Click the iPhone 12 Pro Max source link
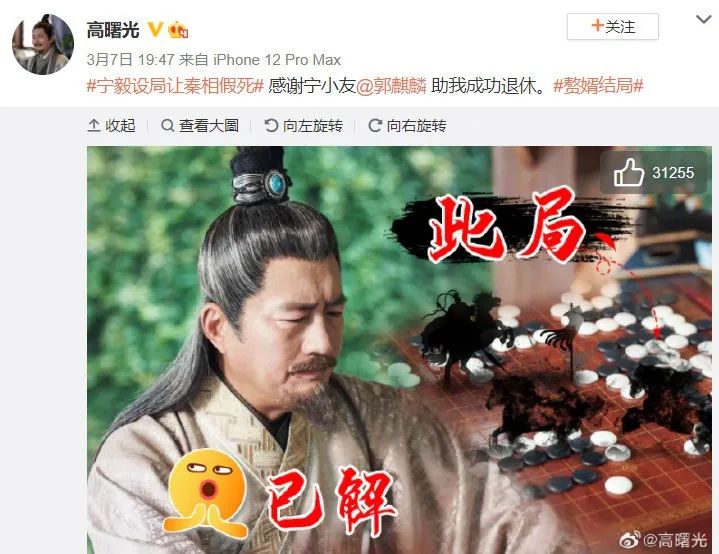 (277, 60)
